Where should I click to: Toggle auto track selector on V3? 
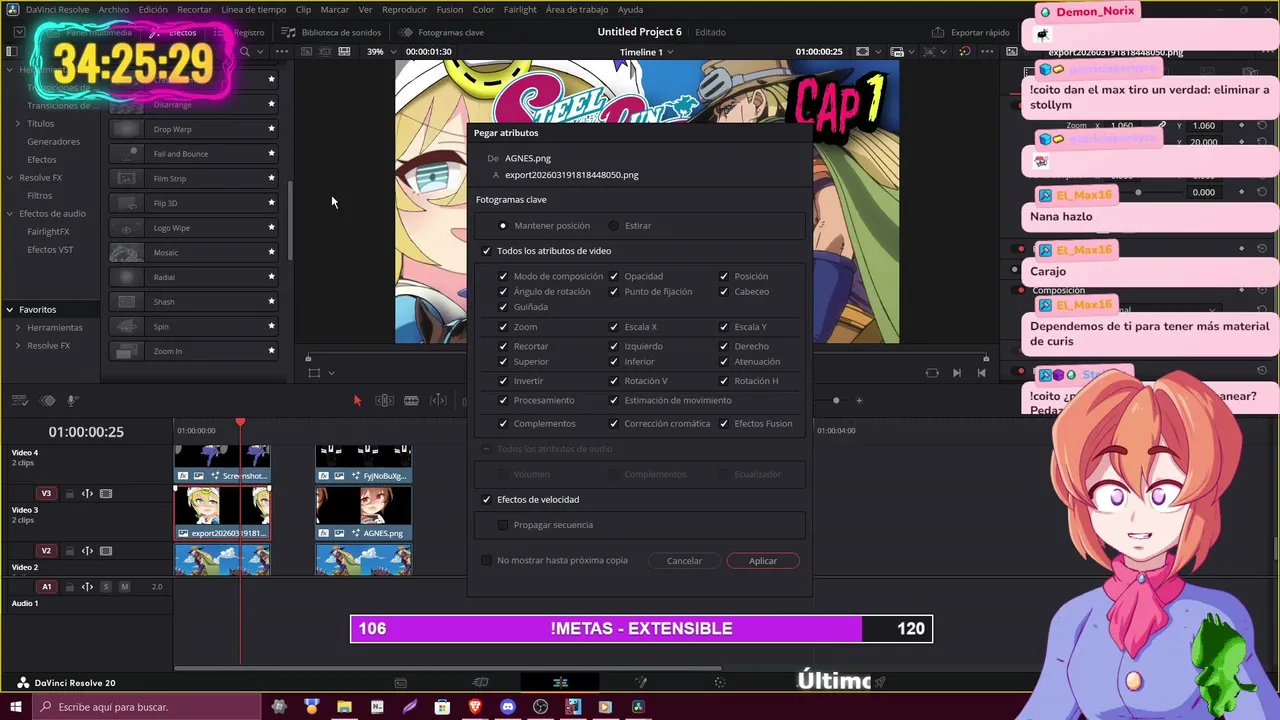pyautogui.click(x=87, y=494)
